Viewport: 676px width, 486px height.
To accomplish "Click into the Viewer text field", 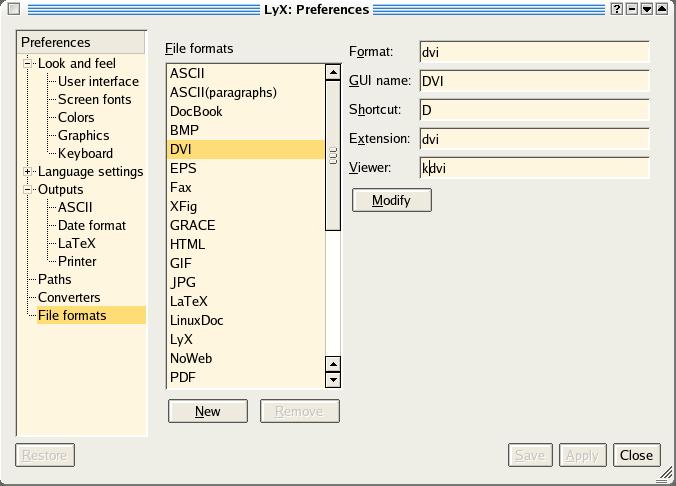I will click(534, 168).
